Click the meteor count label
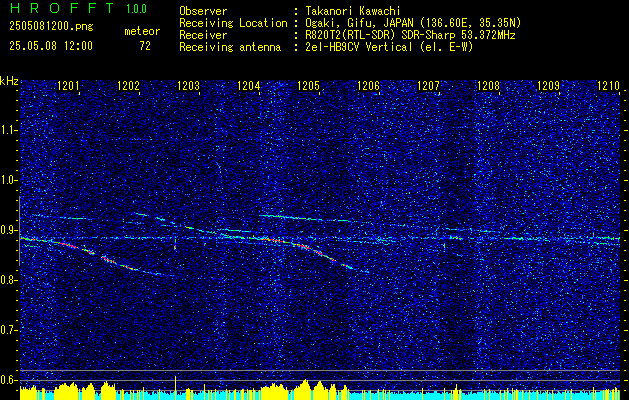Screen dimensions: 629x400 (142, 31)
